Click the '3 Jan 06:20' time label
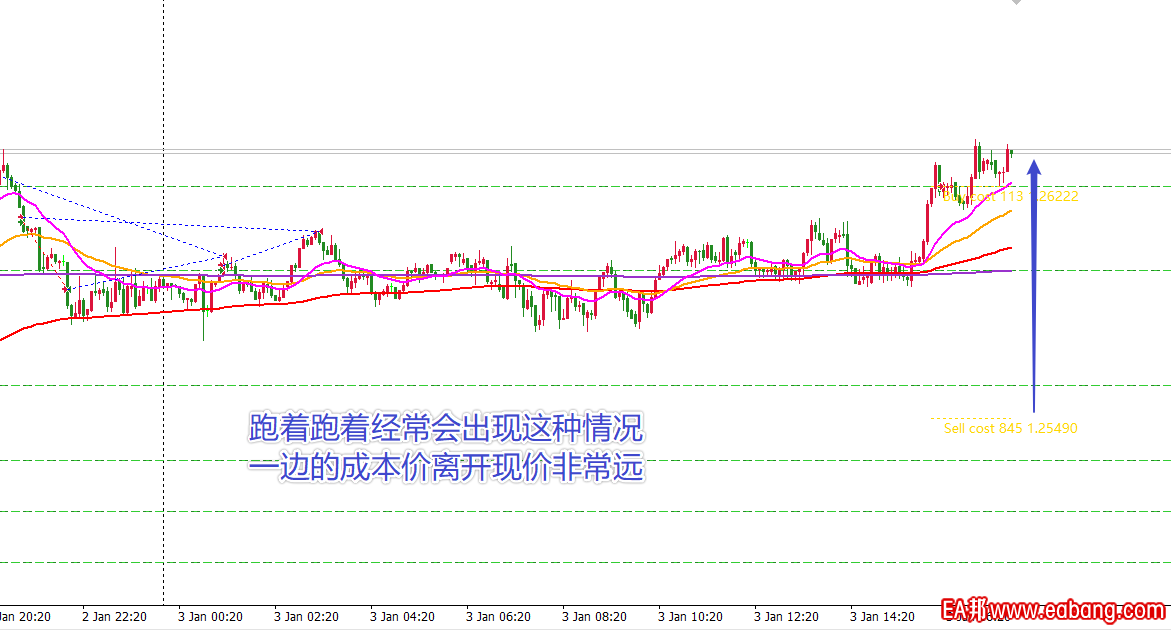Screen dimensions: 1171x630 (x=498, y=617)
